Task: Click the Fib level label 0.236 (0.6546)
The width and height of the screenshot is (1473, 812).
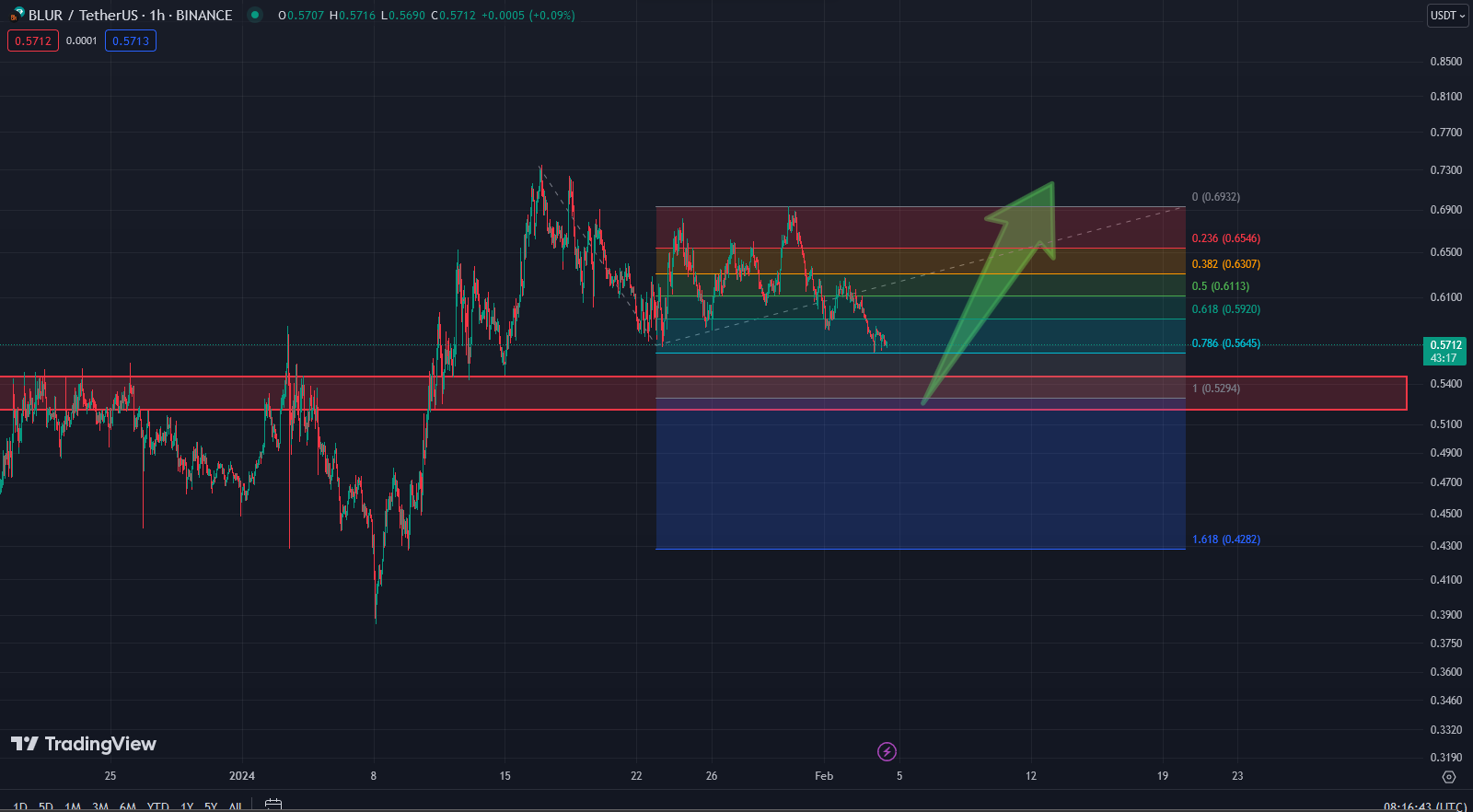Action: click(1226, 238)
